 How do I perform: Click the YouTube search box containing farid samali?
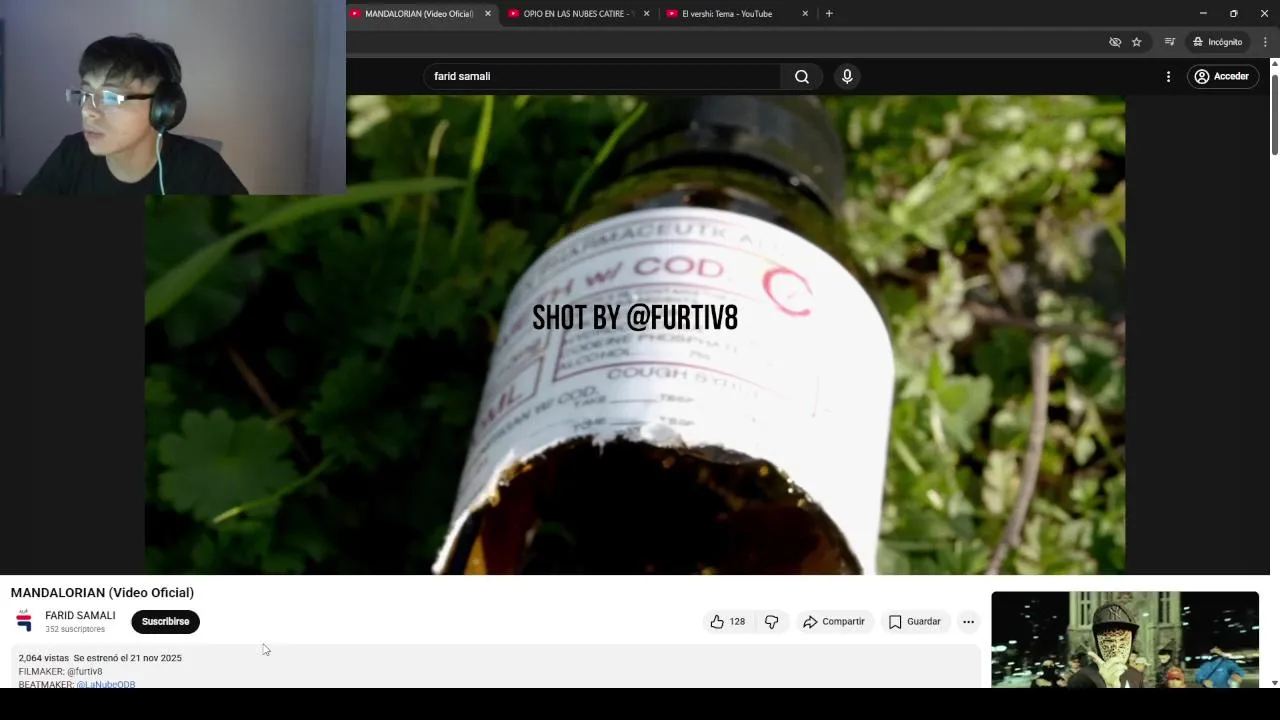602,76
